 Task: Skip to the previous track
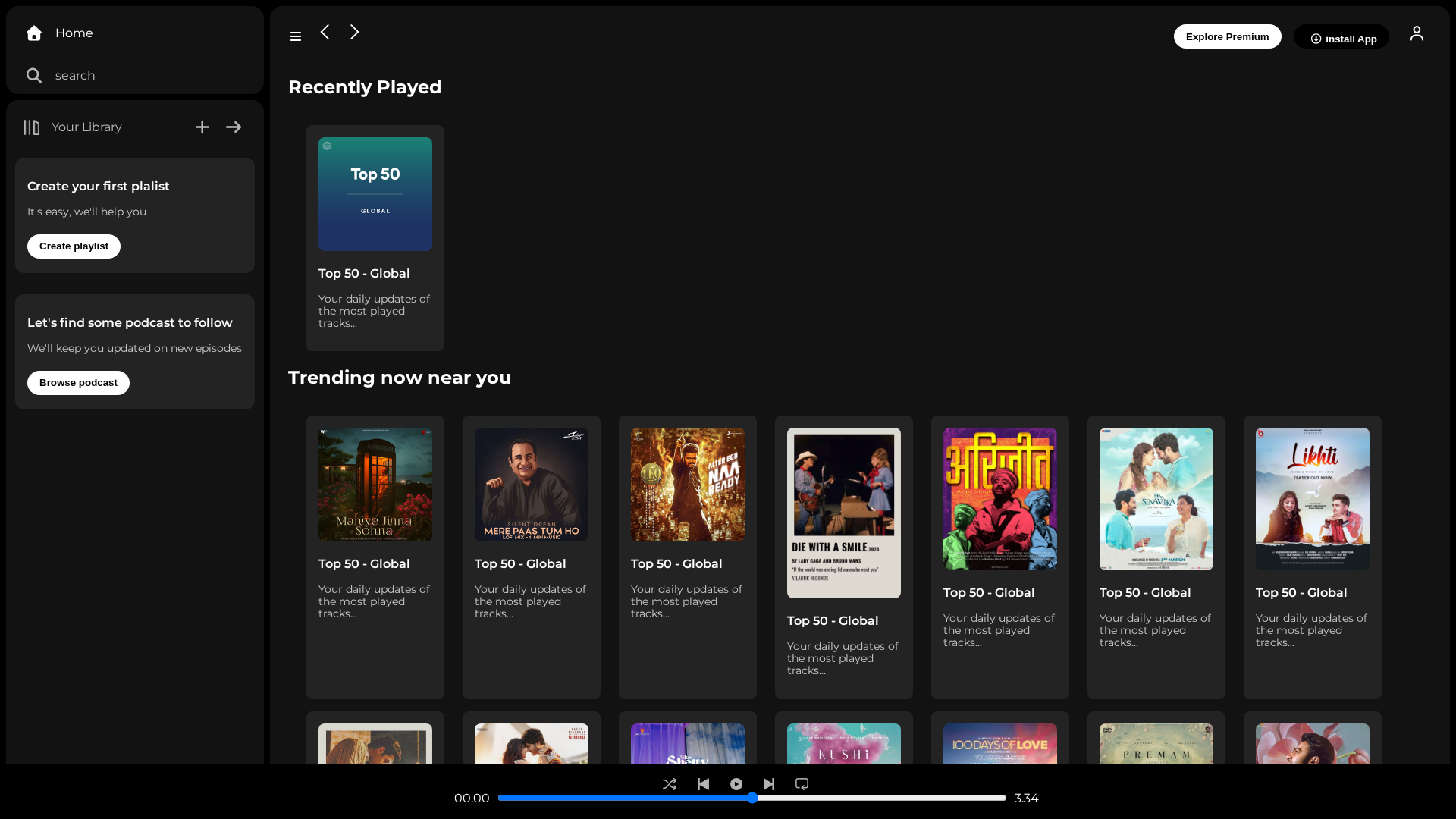tap(703, 784)
